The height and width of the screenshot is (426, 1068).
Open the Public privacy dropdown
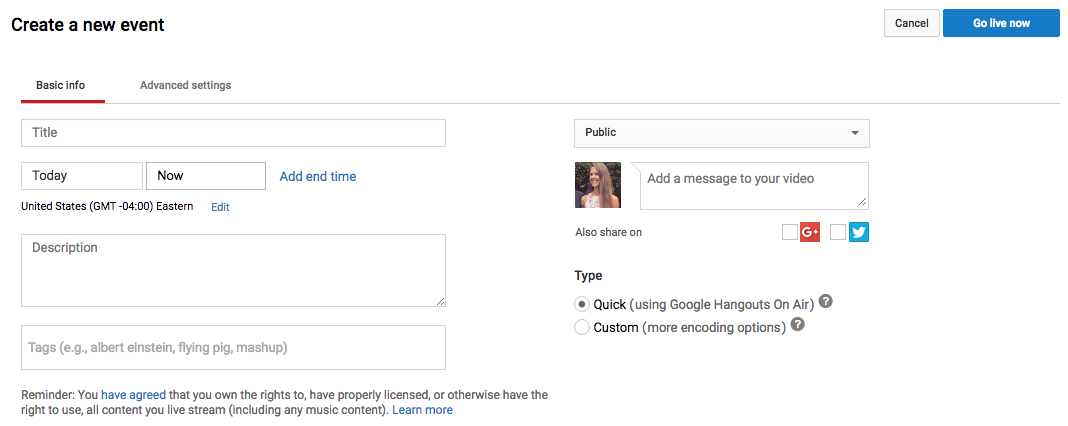721,133
